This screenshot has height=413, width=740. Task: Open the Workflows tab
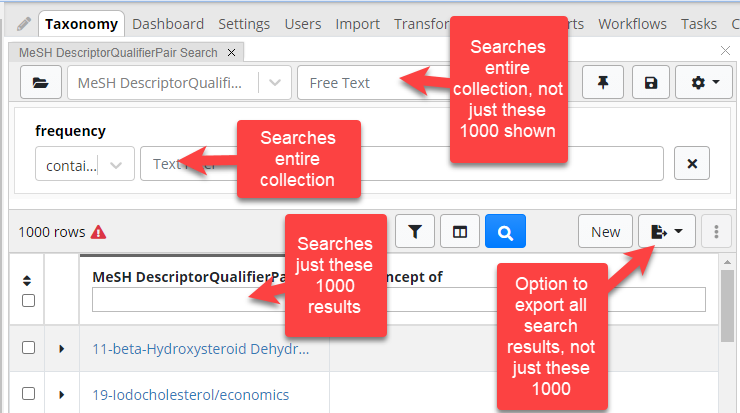coord(632,24)
